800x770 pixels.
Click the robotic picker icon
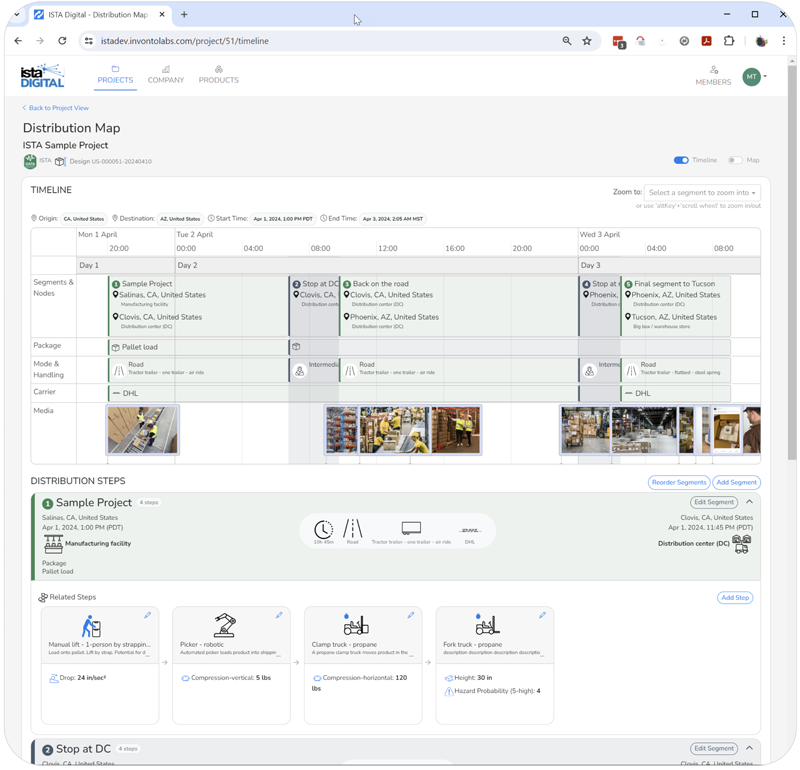click(x=224, y=626)
